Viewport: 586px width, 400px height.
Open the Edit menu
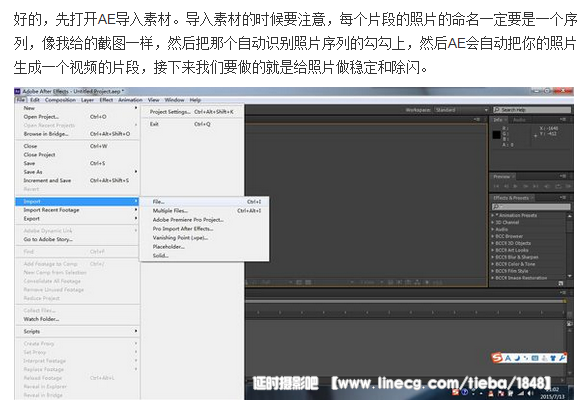point(35,100)
